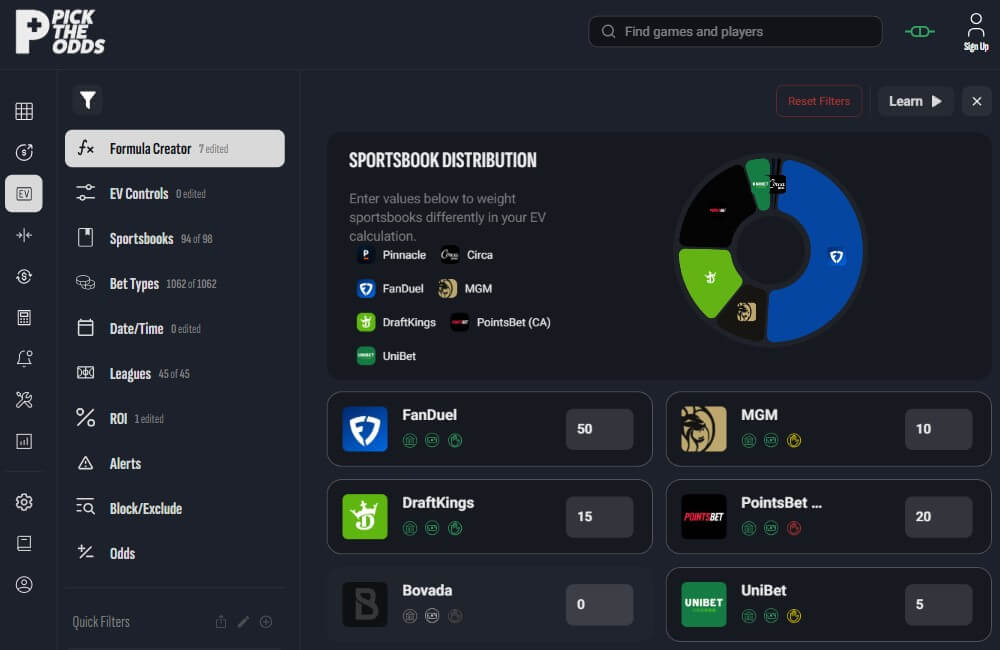Toggle the red status icon under PointsBet
Viewport: 1000px width, 650px height.
click(795, 528)
